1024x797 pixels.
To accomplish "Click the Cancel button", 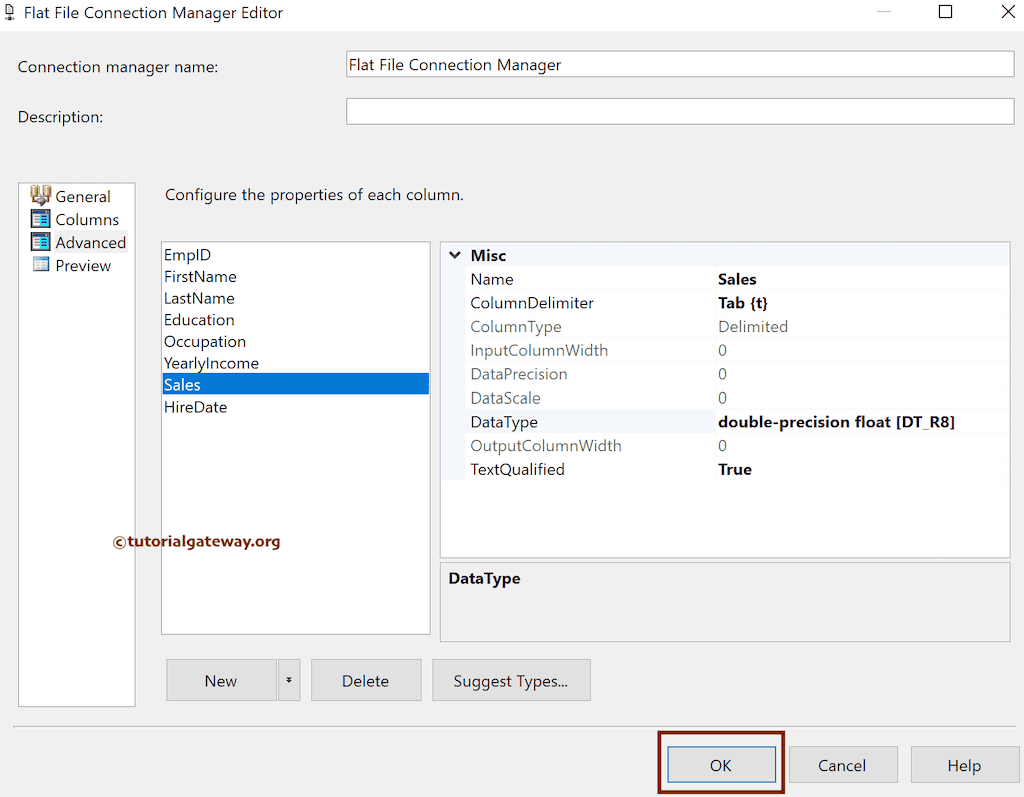I will point(843,764).
